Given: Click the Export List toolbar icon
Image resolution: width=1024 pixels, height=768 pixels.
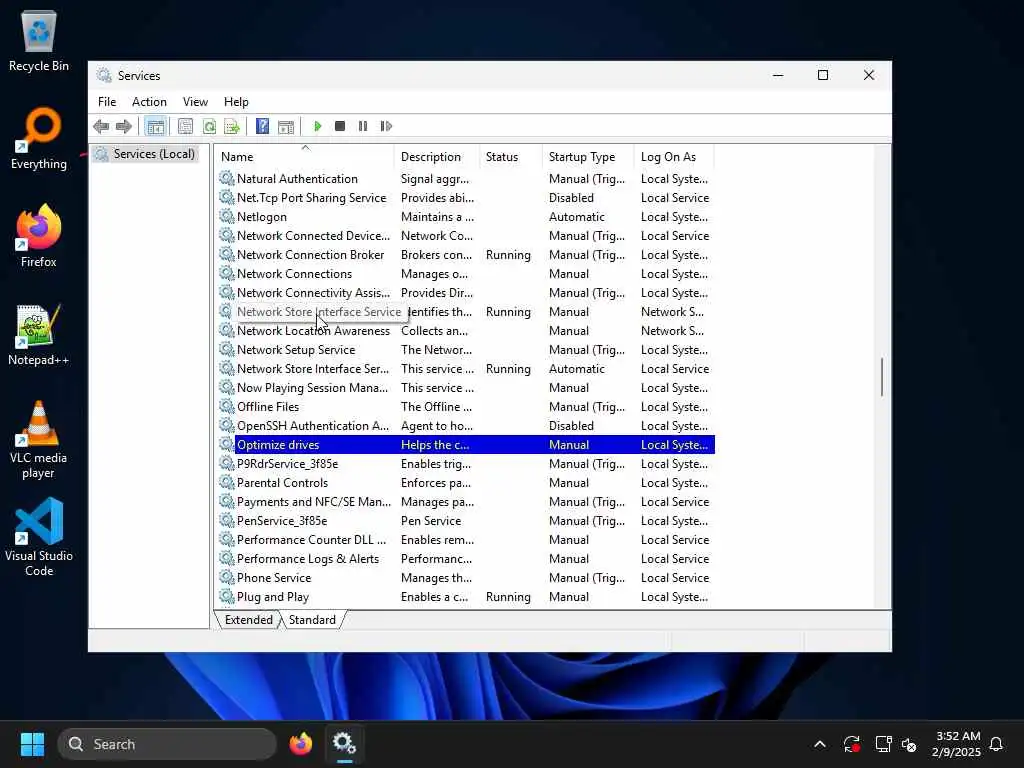Looking at the screenshot, I should [232, 126].
